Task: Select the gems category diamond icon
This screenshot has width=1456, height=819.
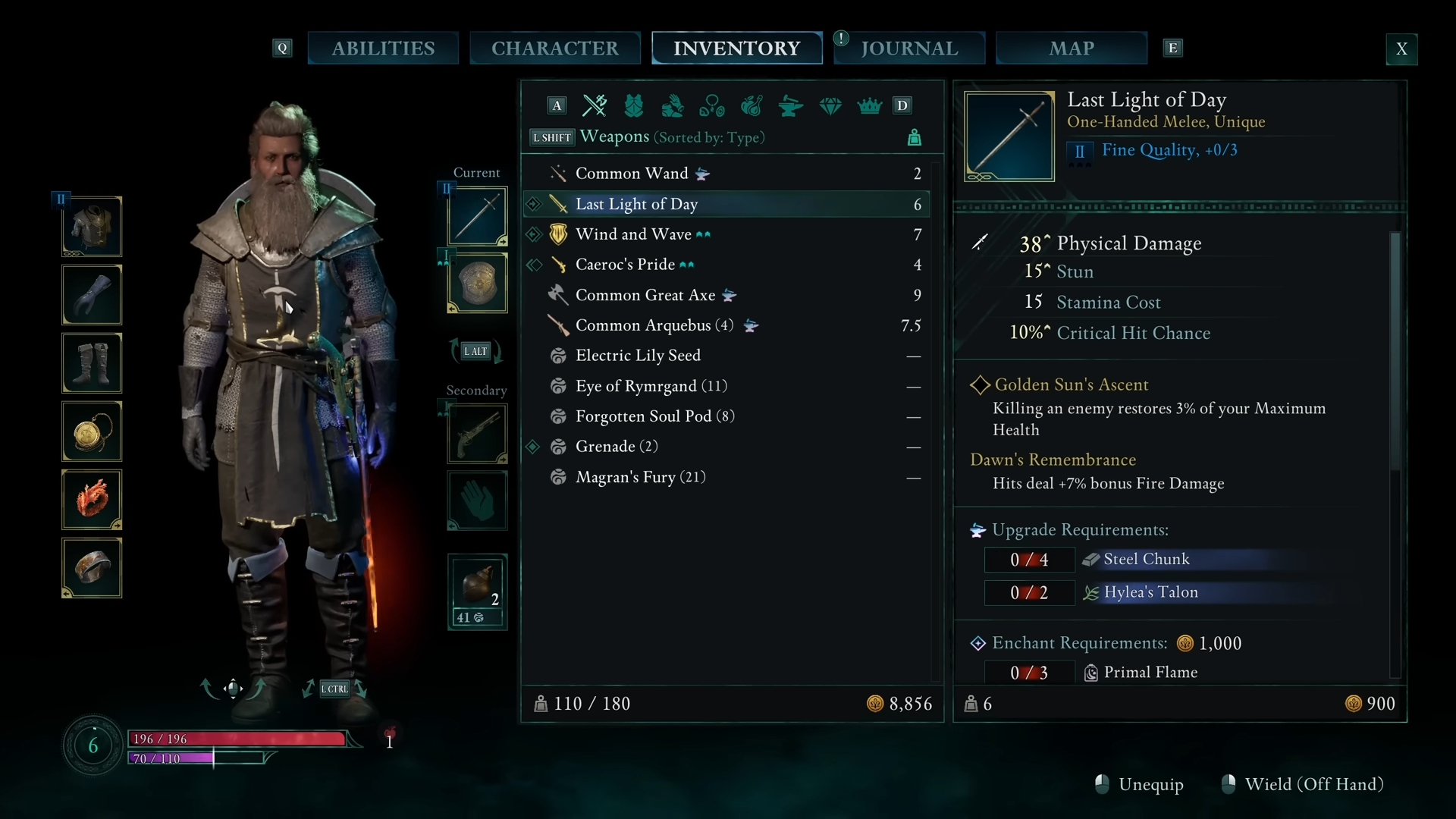Action: (x=830, y=105)
